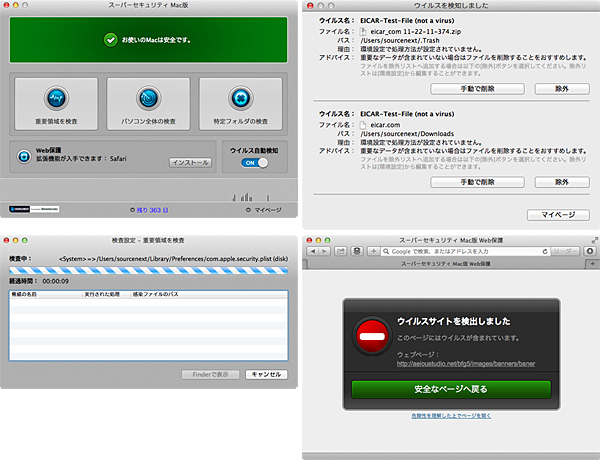Cancel the scan with キャンセル button

click(x=265, y=373)
